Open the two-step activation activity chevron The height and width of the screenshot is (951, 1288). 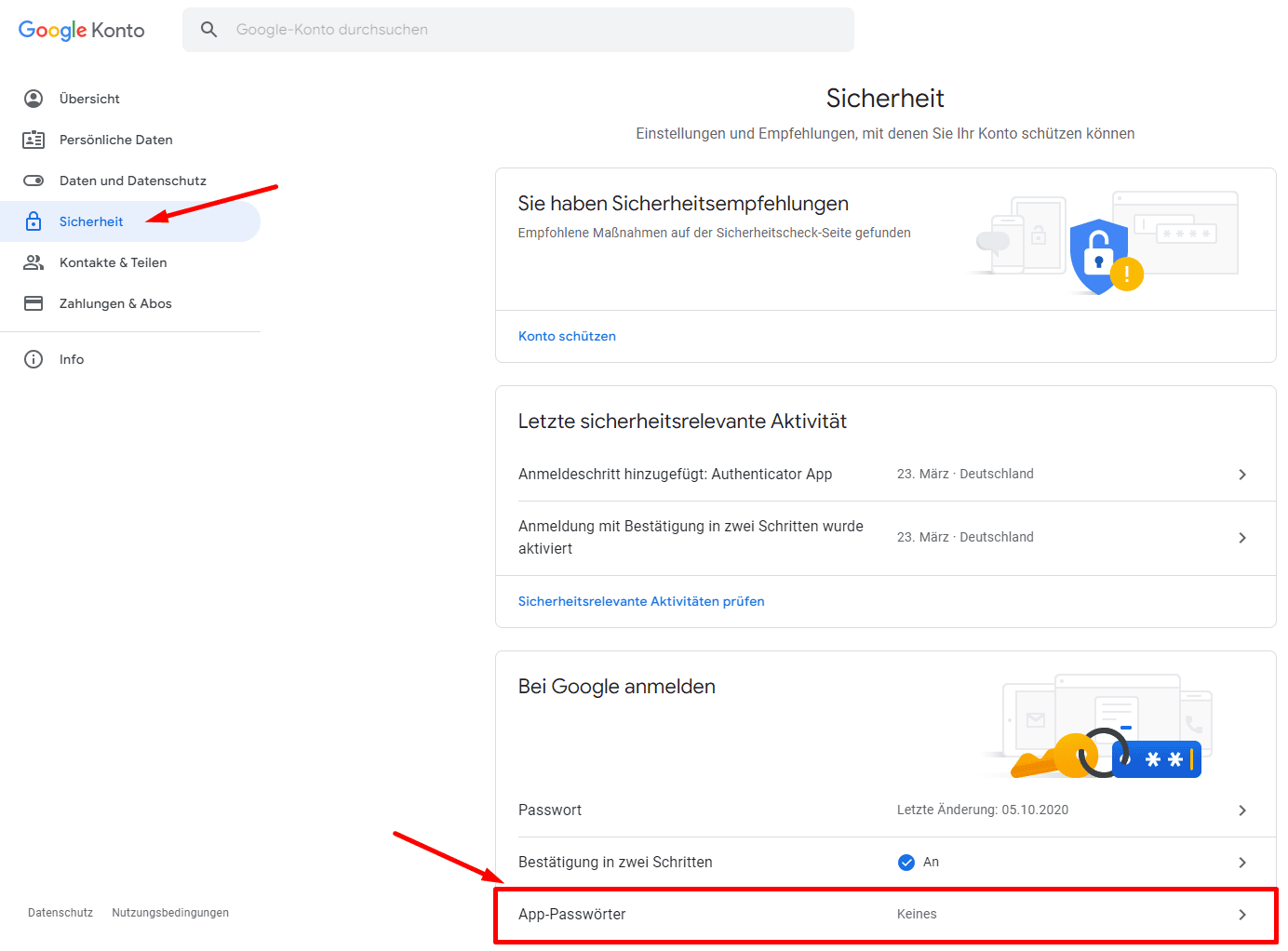pyautogui.click(x=1241, y=538)
